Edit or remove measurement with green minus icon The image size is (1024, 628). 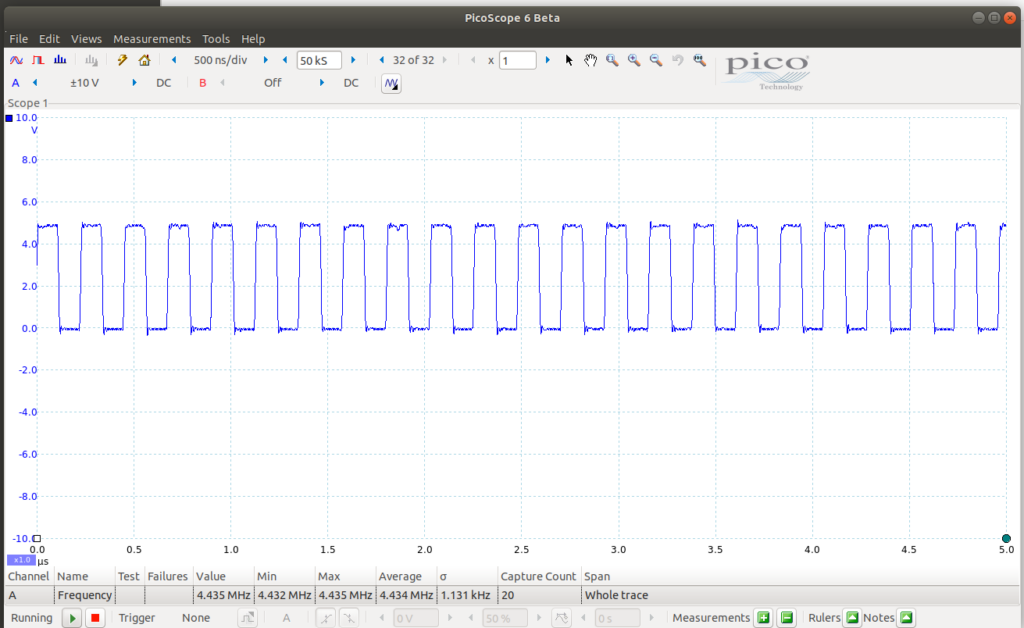787,618
